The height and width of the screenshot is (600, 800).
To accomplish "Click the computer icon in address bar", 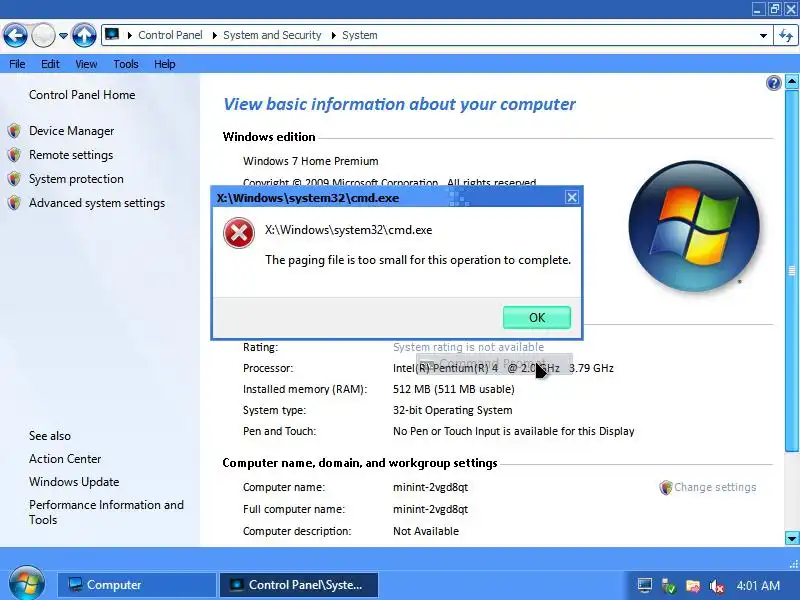I will pyautogui.click(x=112, y=35).
